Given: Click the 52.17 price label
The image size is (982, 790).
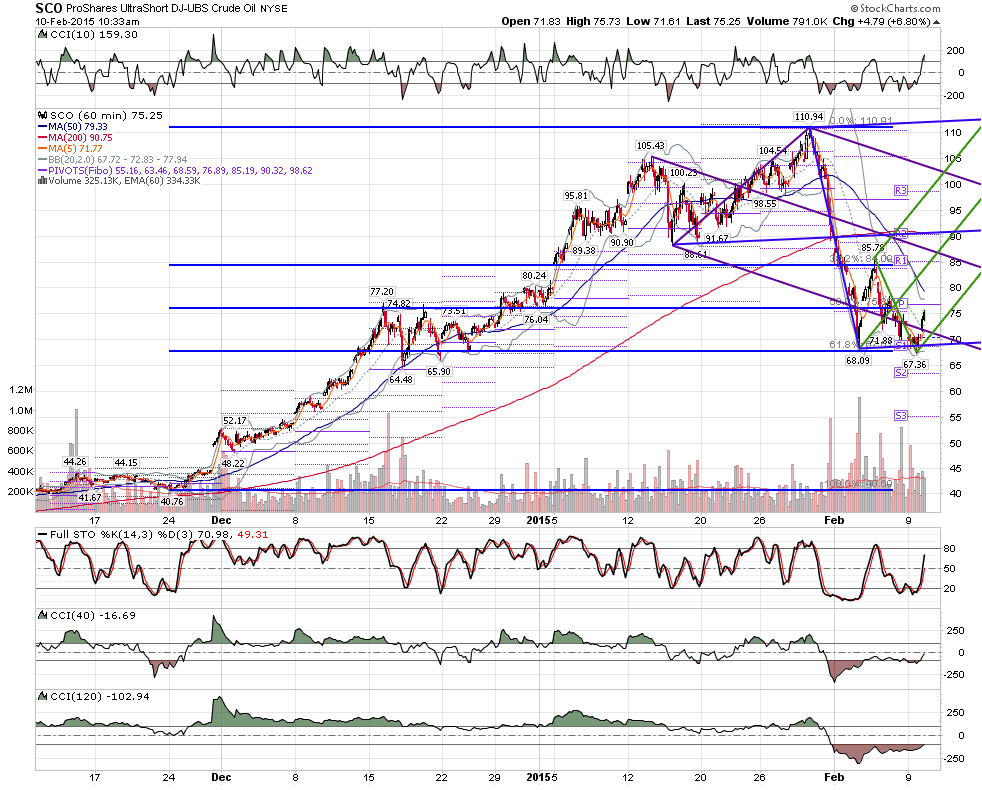Looking at the screenshot, I should click(234, 420).
